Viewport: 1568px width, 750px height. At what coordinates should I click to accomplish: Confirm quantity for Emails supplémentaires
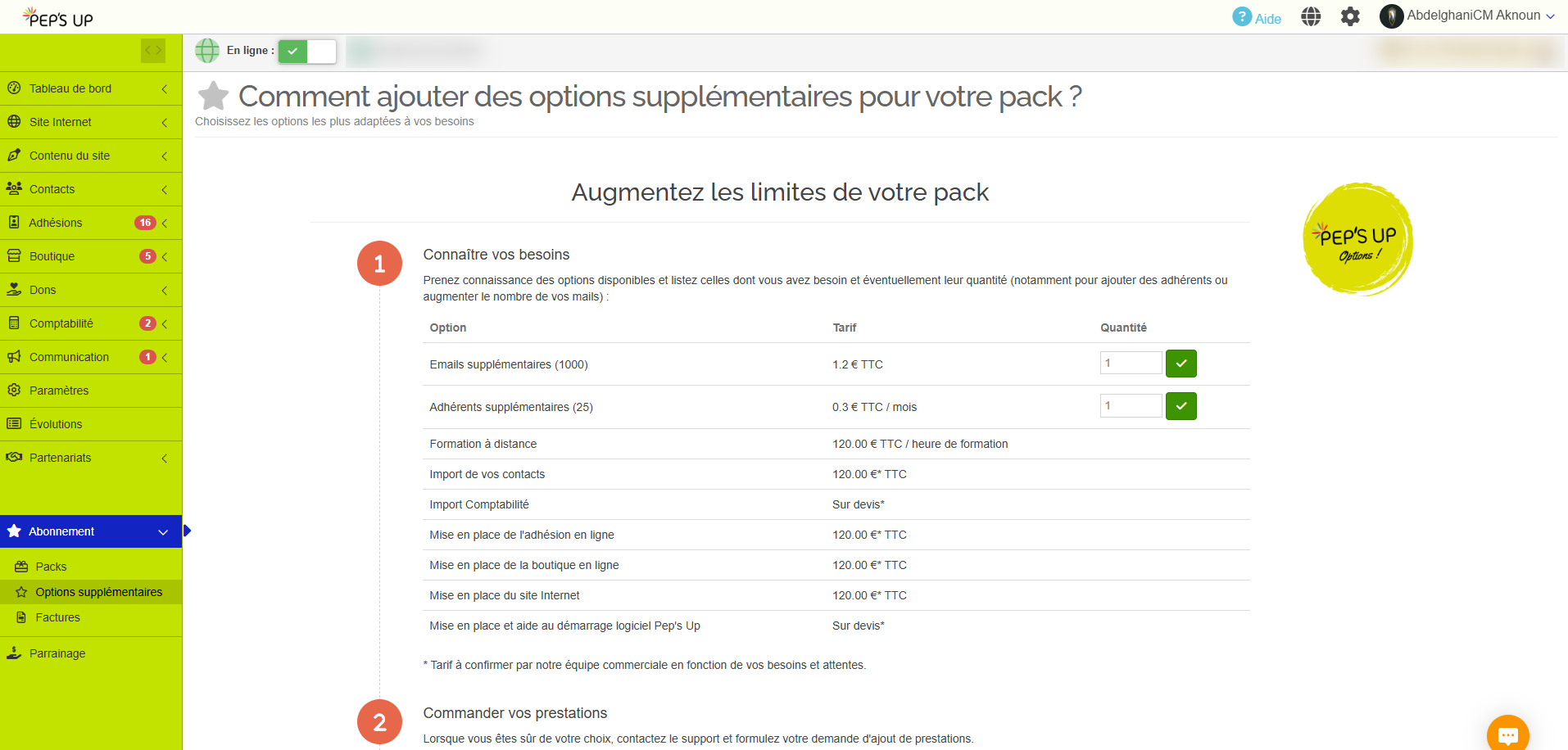point(1181,364)
